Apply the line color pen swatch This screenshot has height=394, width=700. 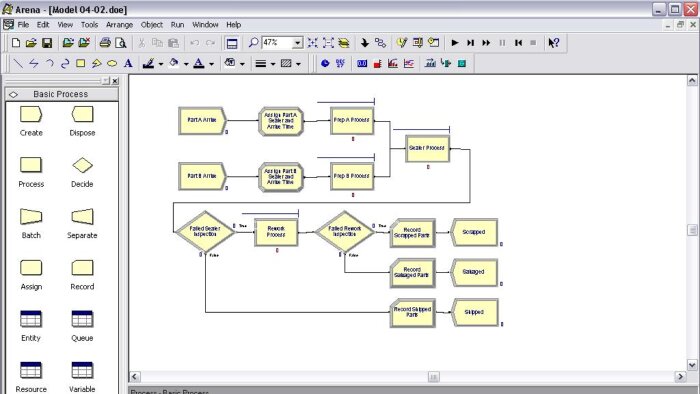[x=149, y=63]
